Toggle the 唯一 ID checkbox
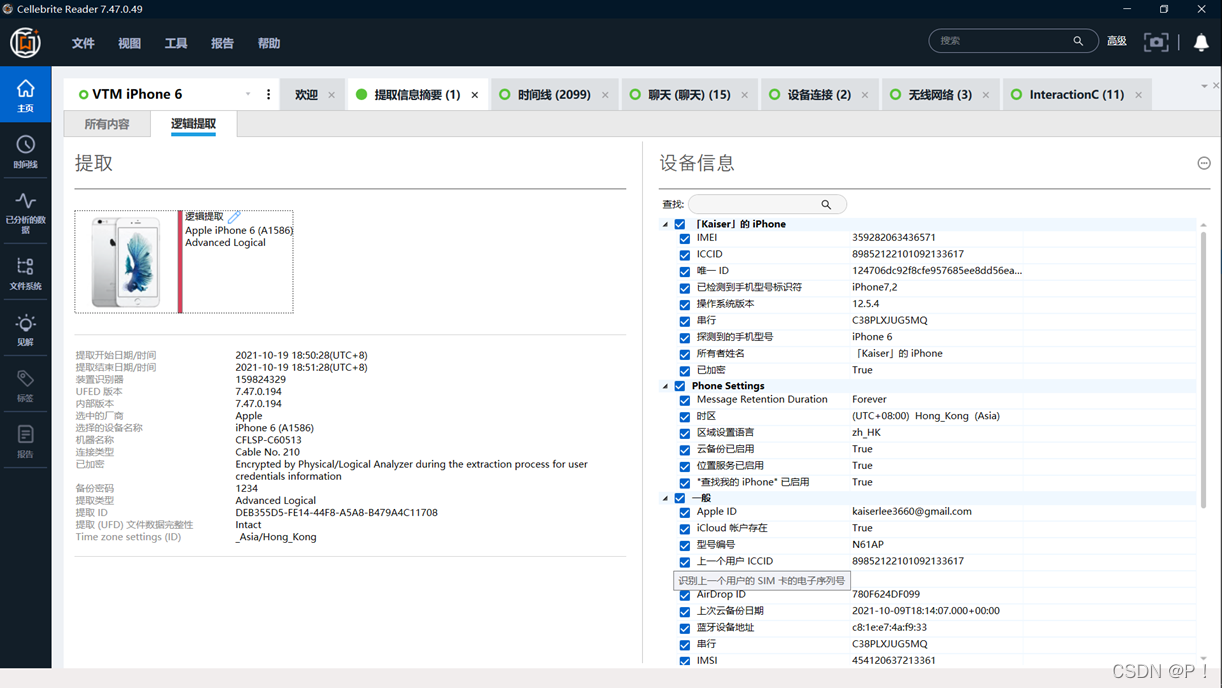Image resolution: width=1222 pixels, height=688 pixels. pyautogui.click(x=685, y=272)
